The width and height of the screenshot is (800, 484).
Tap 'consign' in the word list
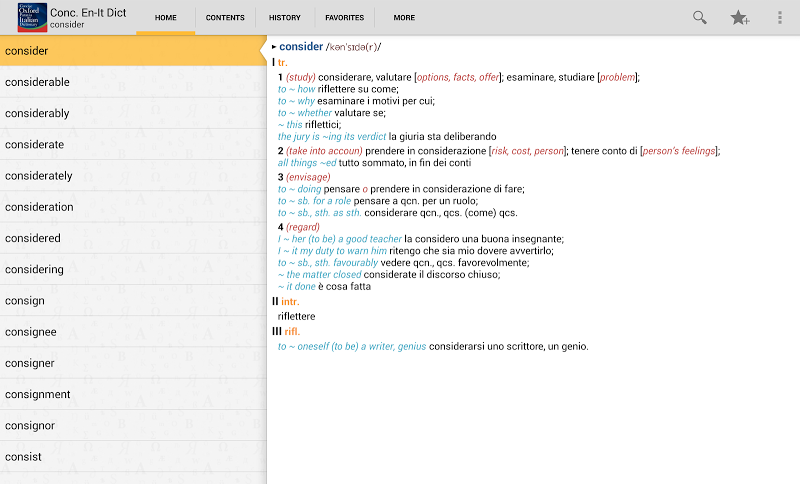(133, 300)
